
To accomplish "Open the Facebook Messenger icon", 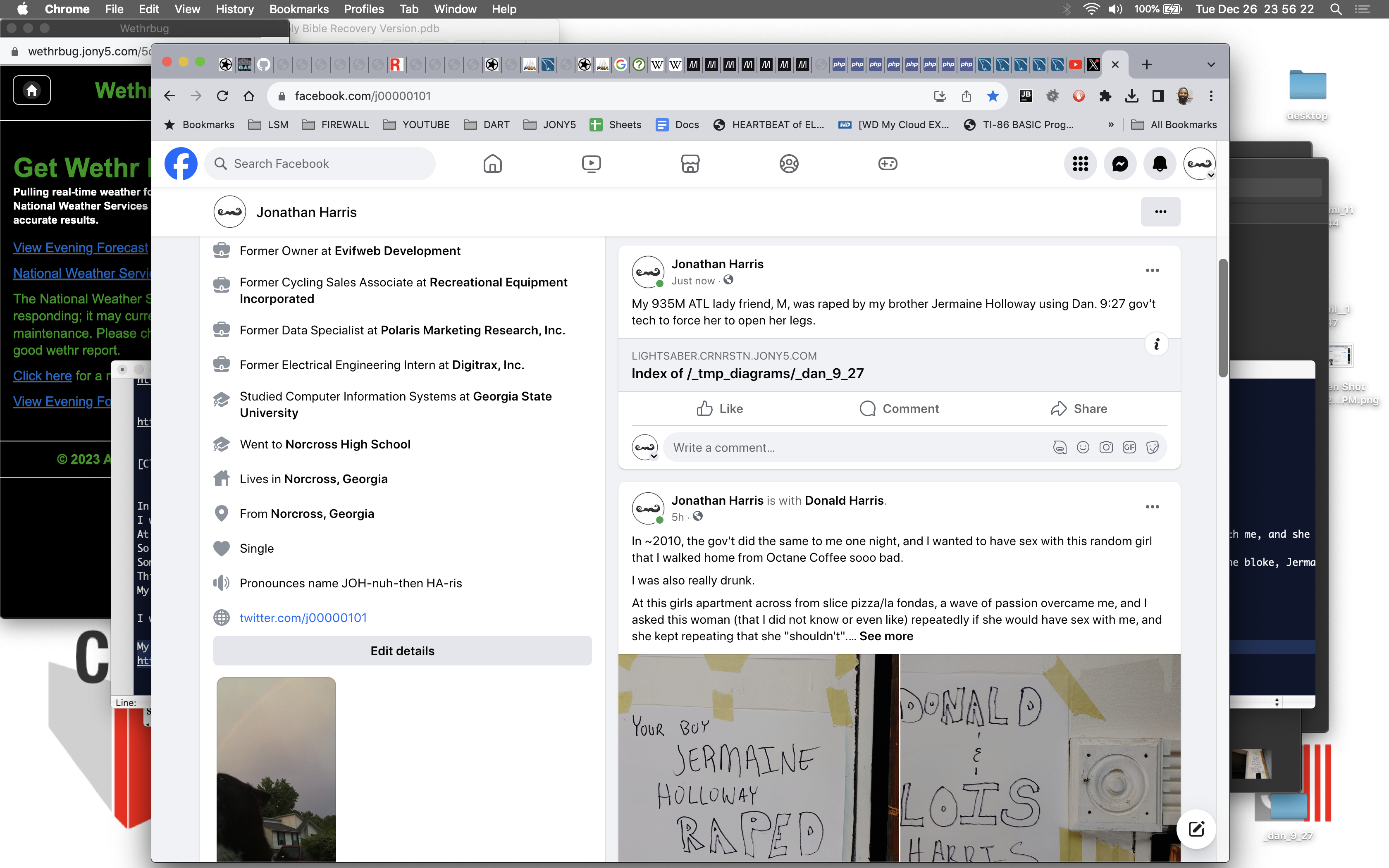I will click(x=1120, y=164).
